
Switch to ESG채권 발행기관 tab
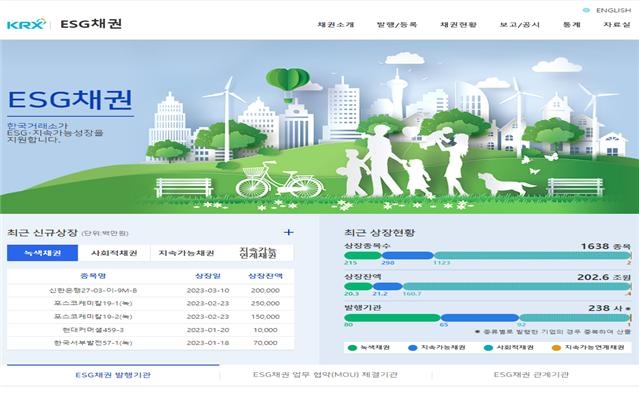[x=113, y=375]
